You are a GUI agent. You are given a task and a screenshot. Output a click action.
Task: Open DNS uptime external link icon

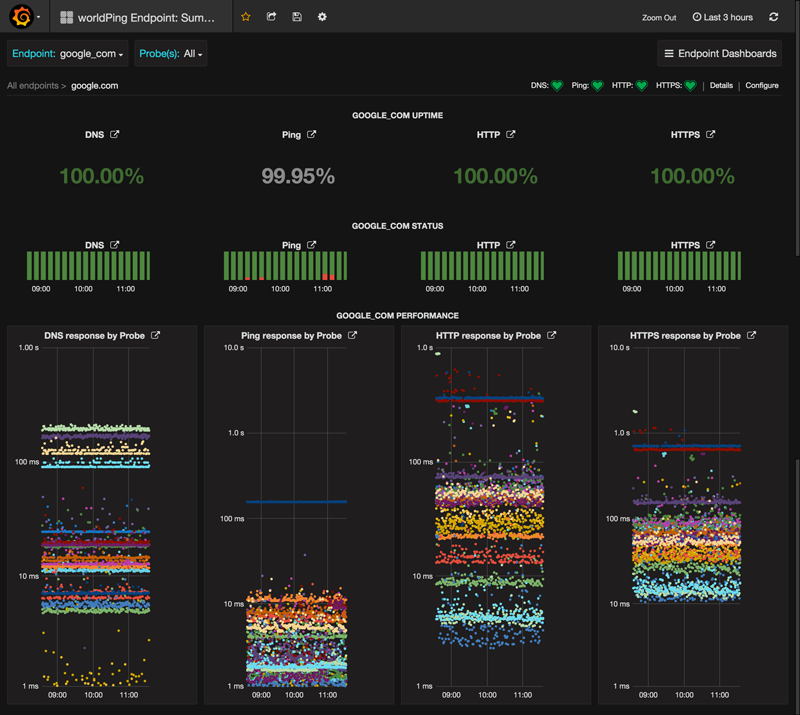point(115,134)
